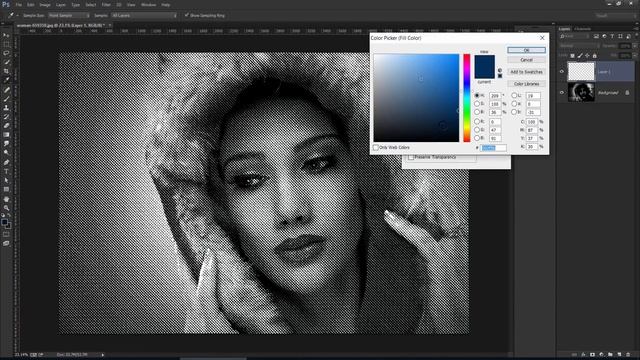Enable Only Web Colors checkbox
The image size is (640, 360).
coord(376,147)
